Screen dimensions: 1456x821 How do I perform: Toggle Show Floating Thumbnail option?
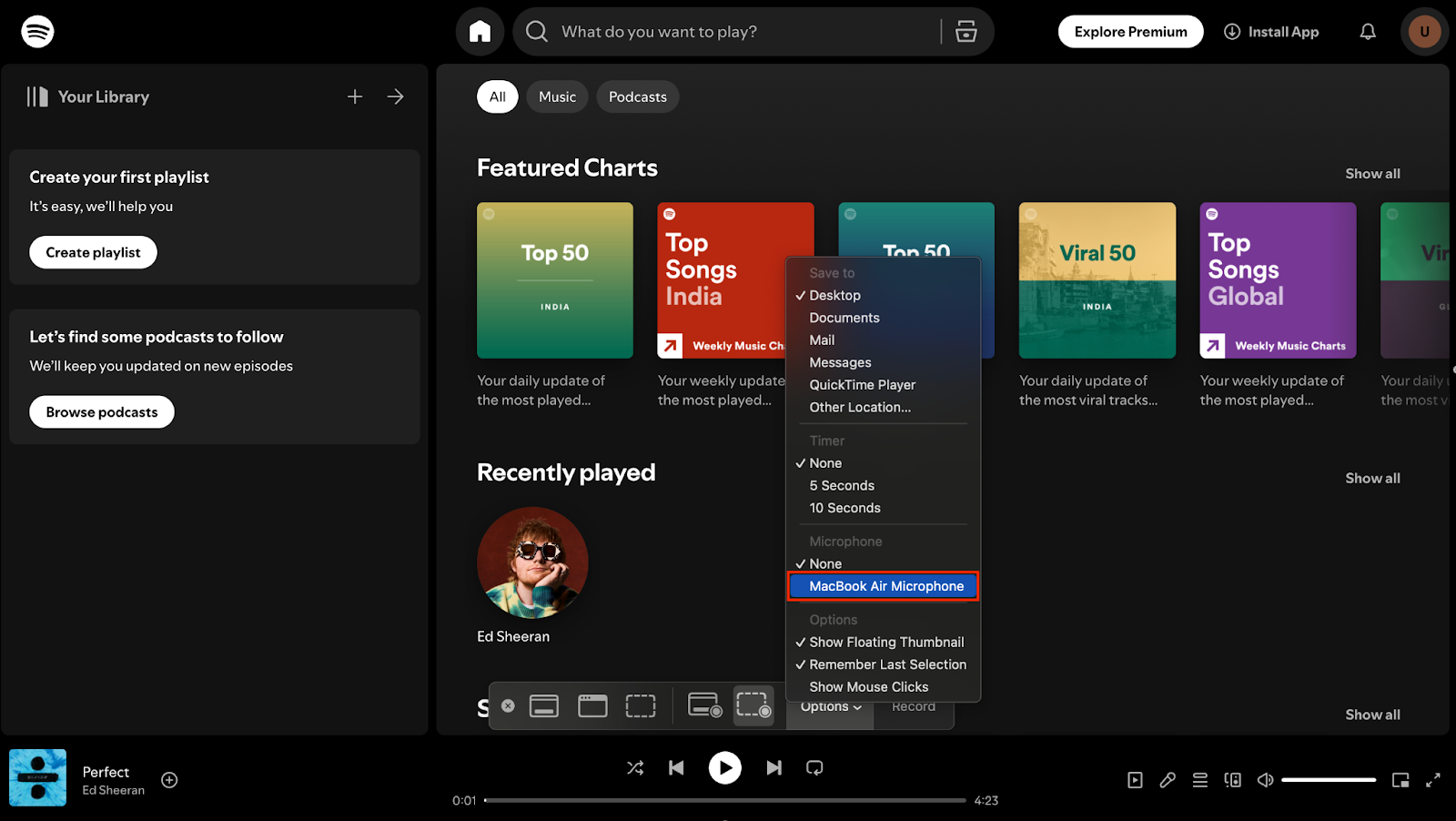[885, 643]
